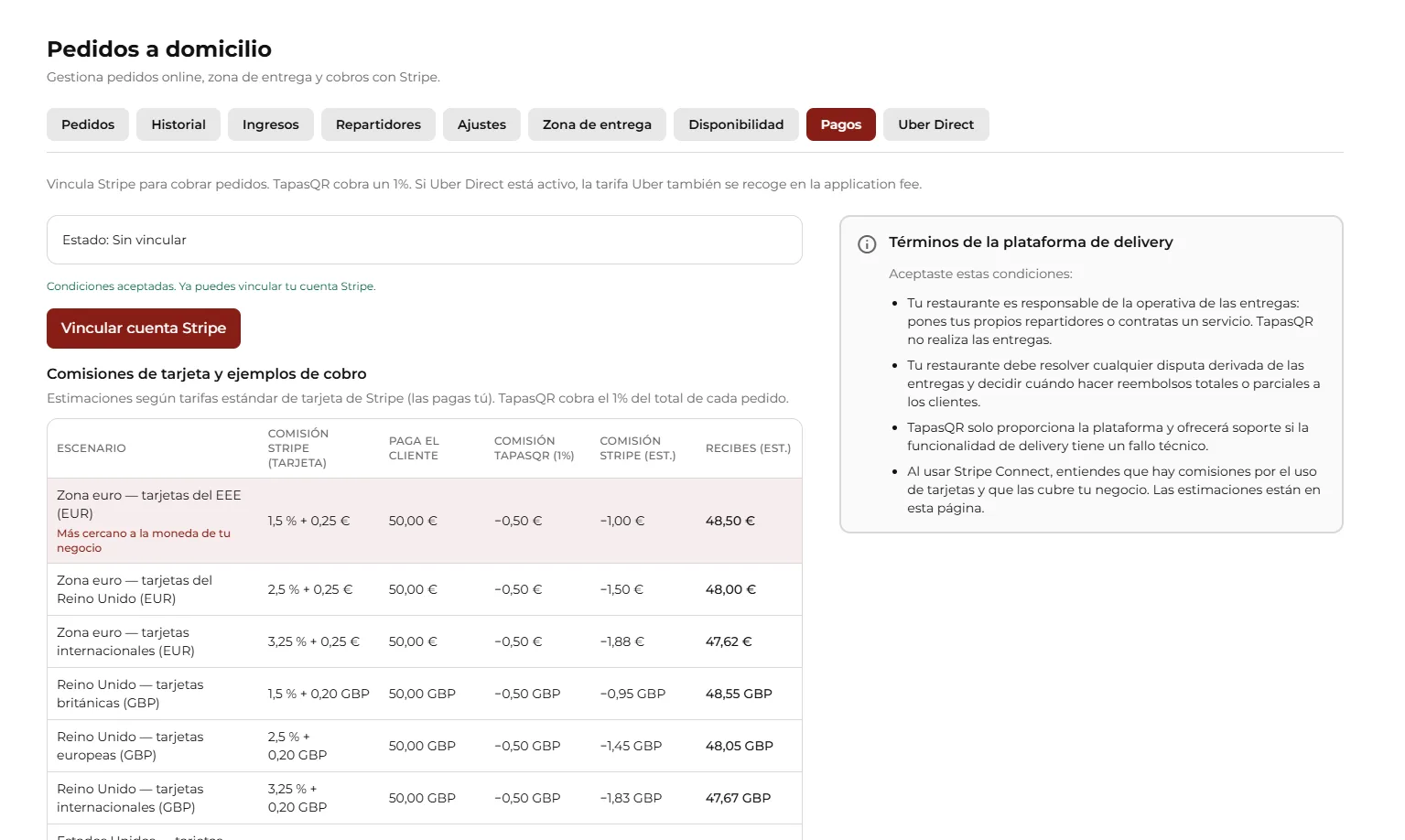Click the 48,55 GBP received amount

coord(739,694)
